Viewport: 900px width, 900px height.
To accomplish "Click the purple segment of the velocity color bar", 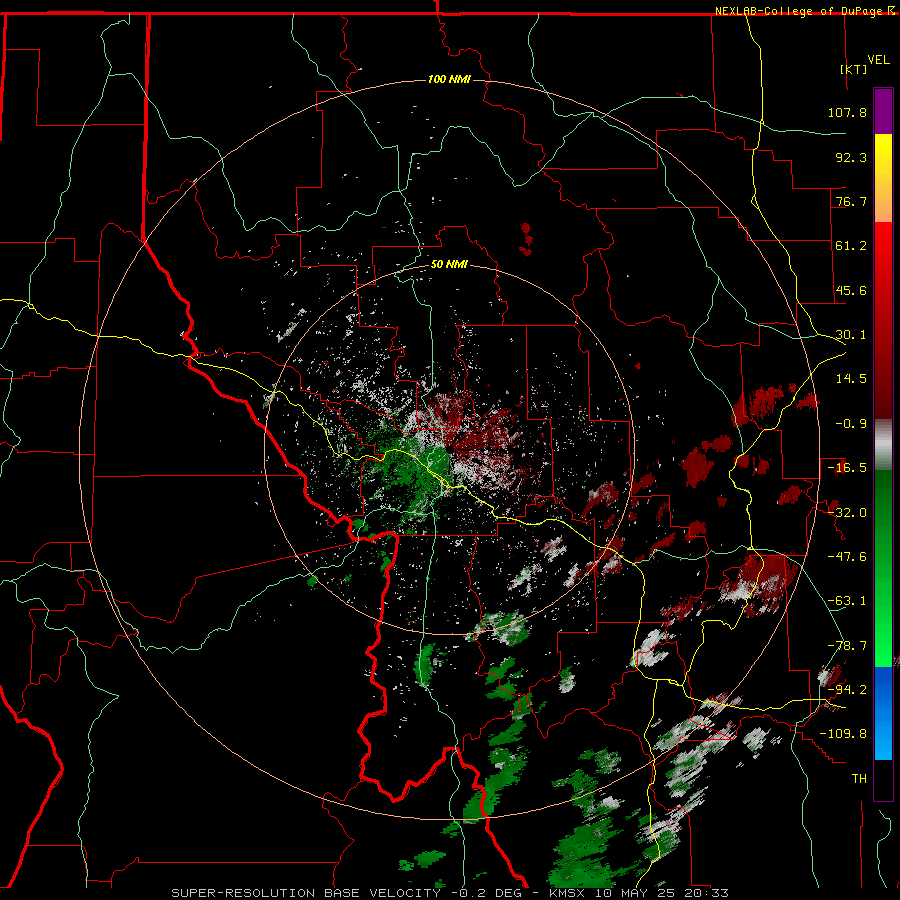I will click(x=883, y=111).
